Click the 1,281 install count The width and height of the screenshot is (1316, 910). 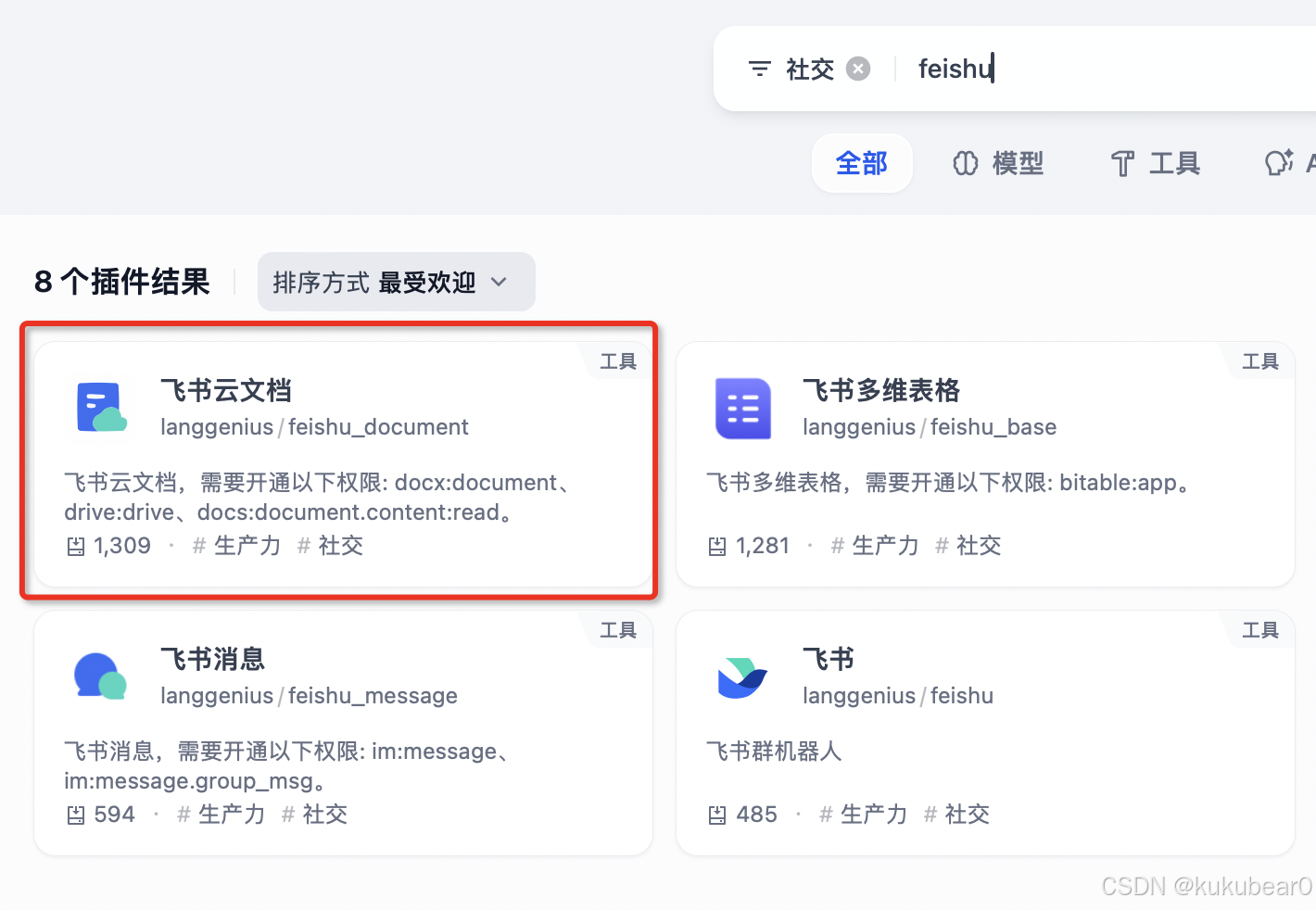point(763,546)
